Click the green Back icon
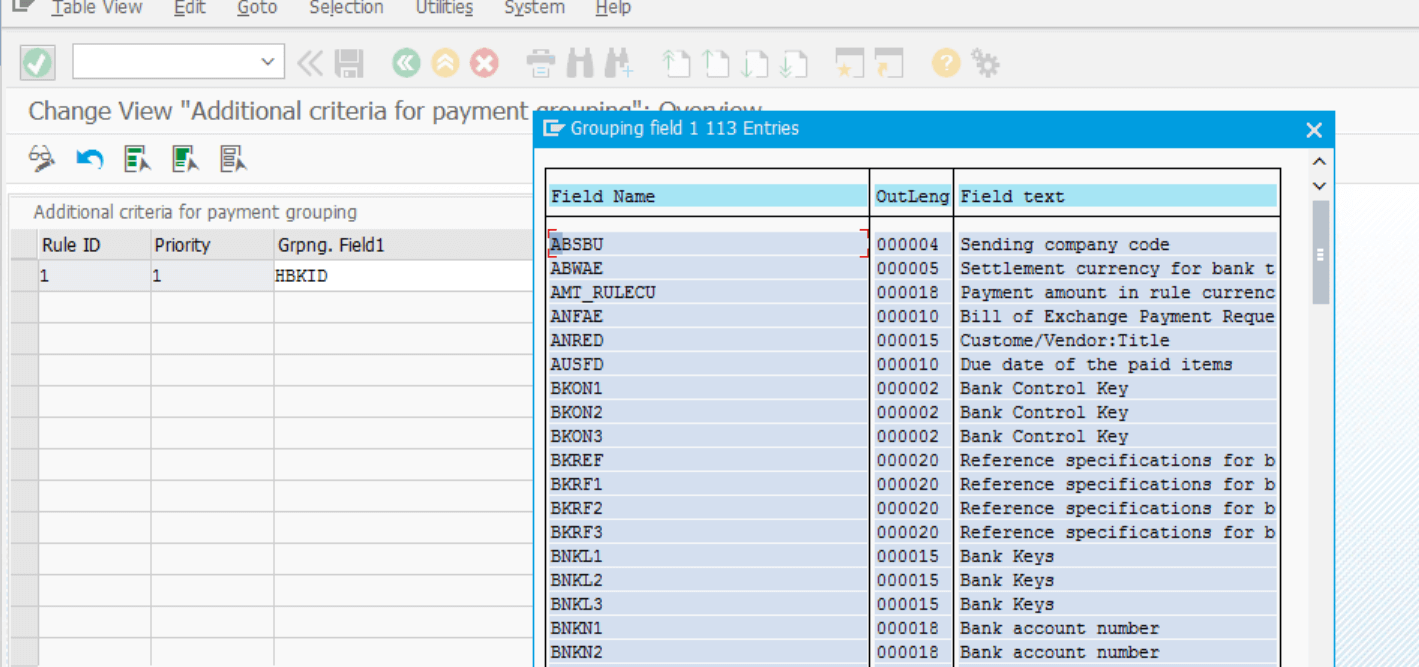Screen dimensions: 1419x667 click(405, 64)
